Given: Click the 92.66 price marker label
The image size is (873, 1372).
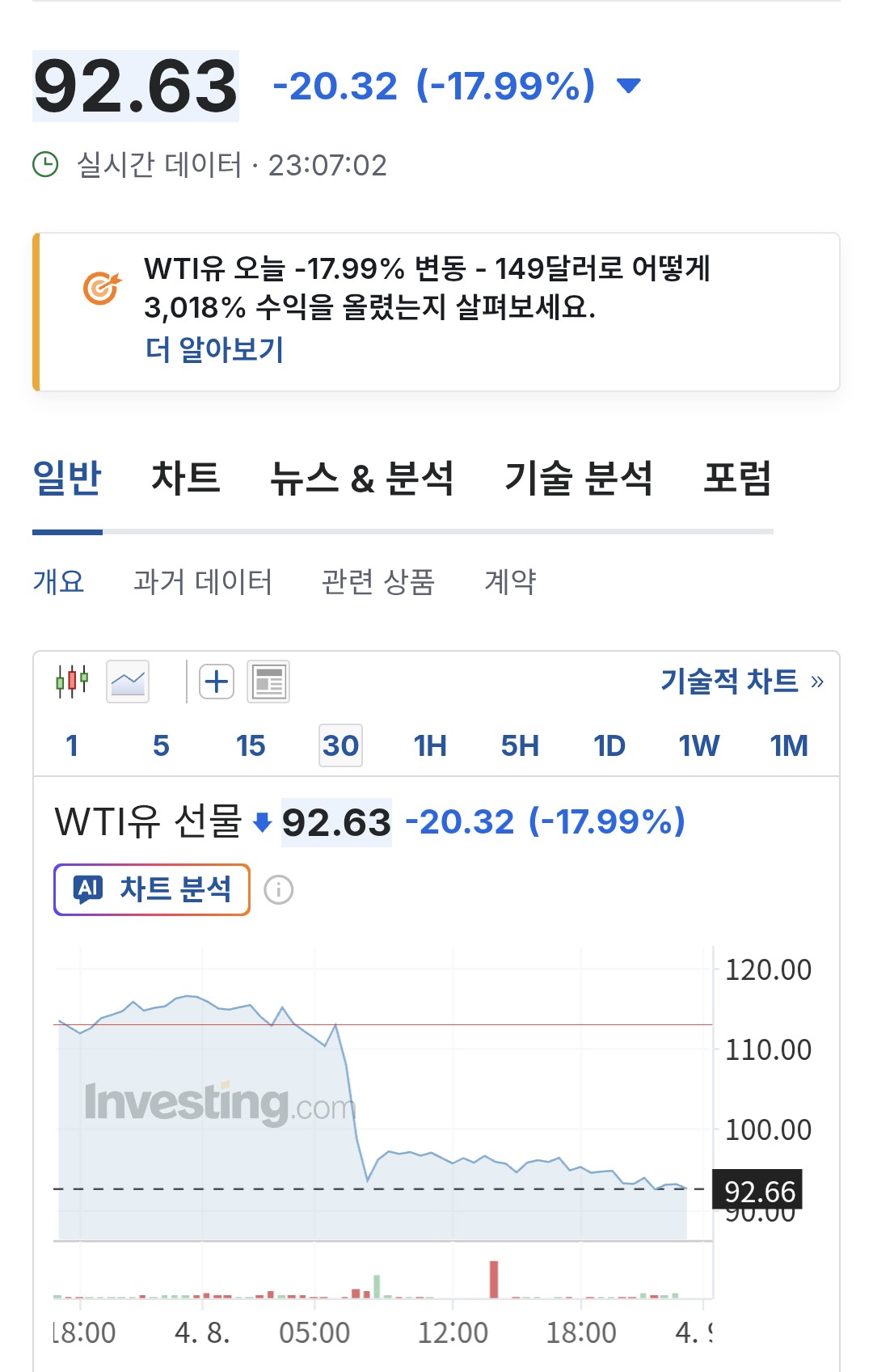Looking at the screenshot, I should coord(758,1191).
